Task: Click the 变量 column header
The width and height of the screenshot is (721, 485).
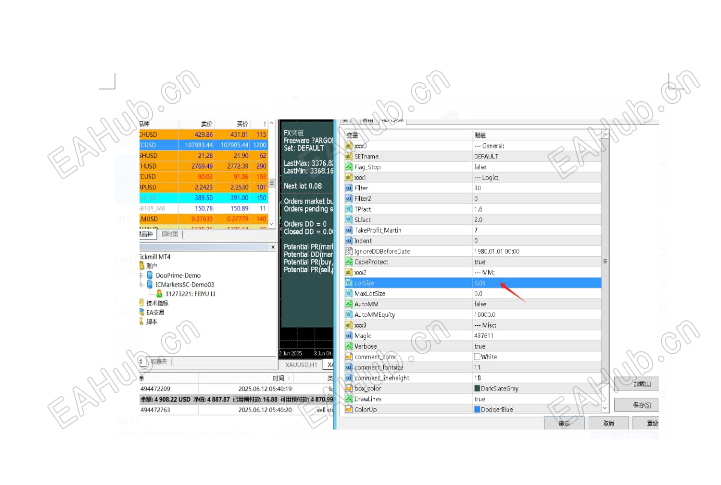Action: pyautogui.click(x=408, y=135)
